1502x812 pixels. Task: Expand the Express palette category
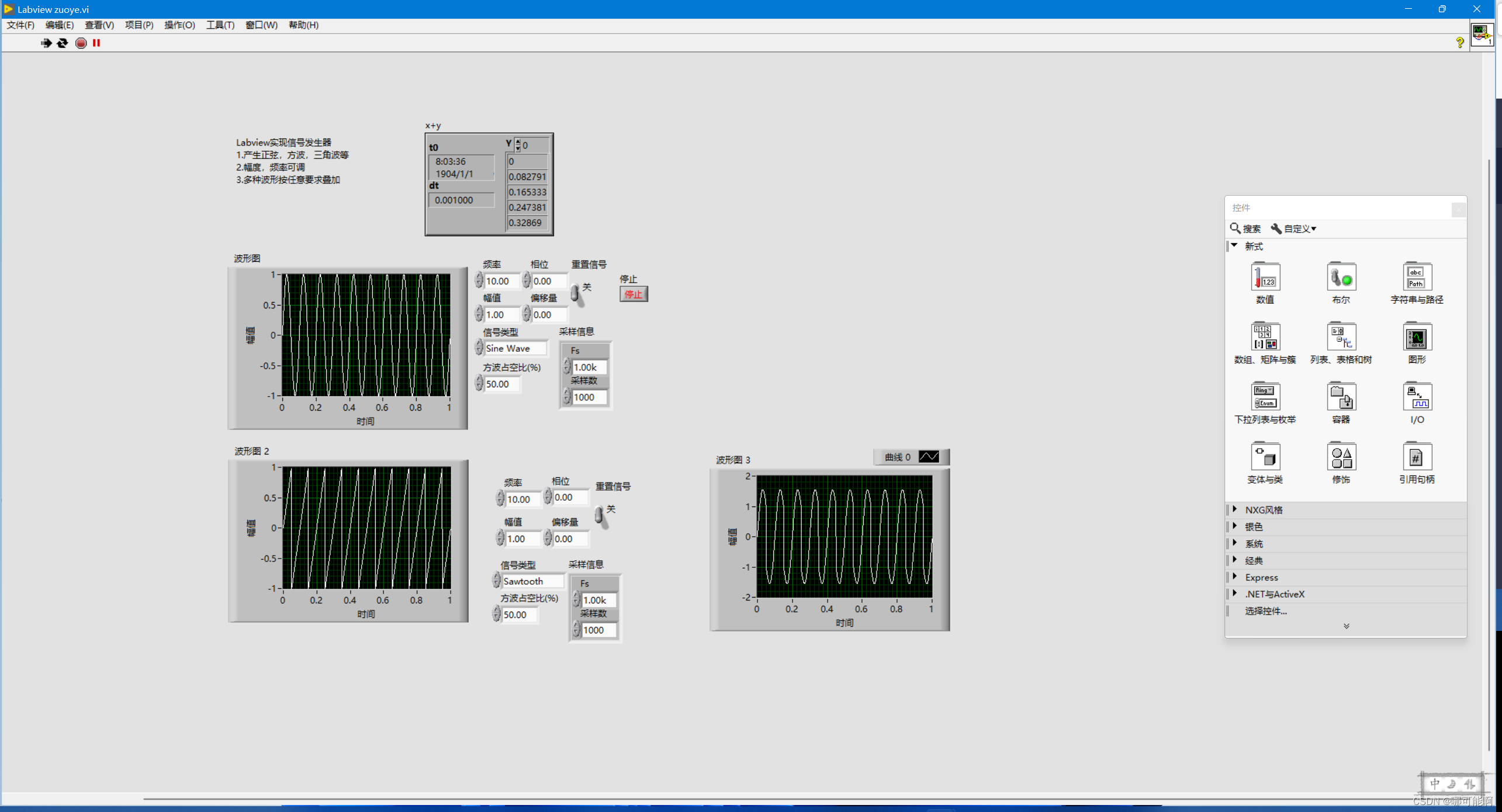(1234, 577)
